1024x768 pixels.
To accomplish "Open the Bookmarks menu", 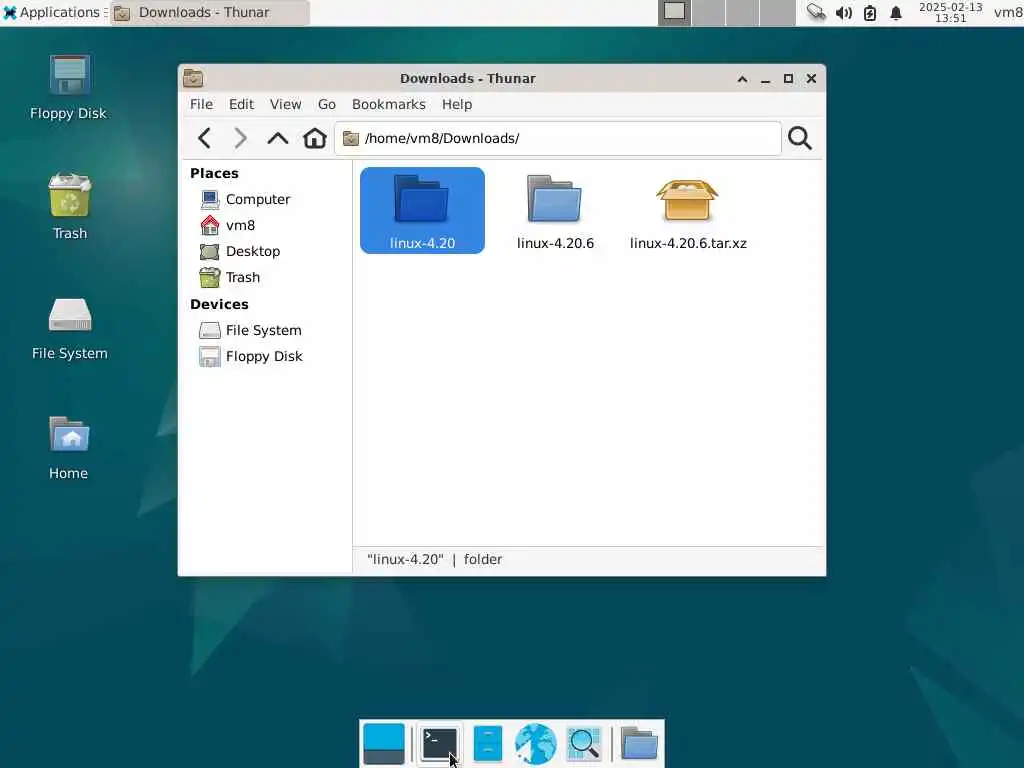I will click(389, 104).
